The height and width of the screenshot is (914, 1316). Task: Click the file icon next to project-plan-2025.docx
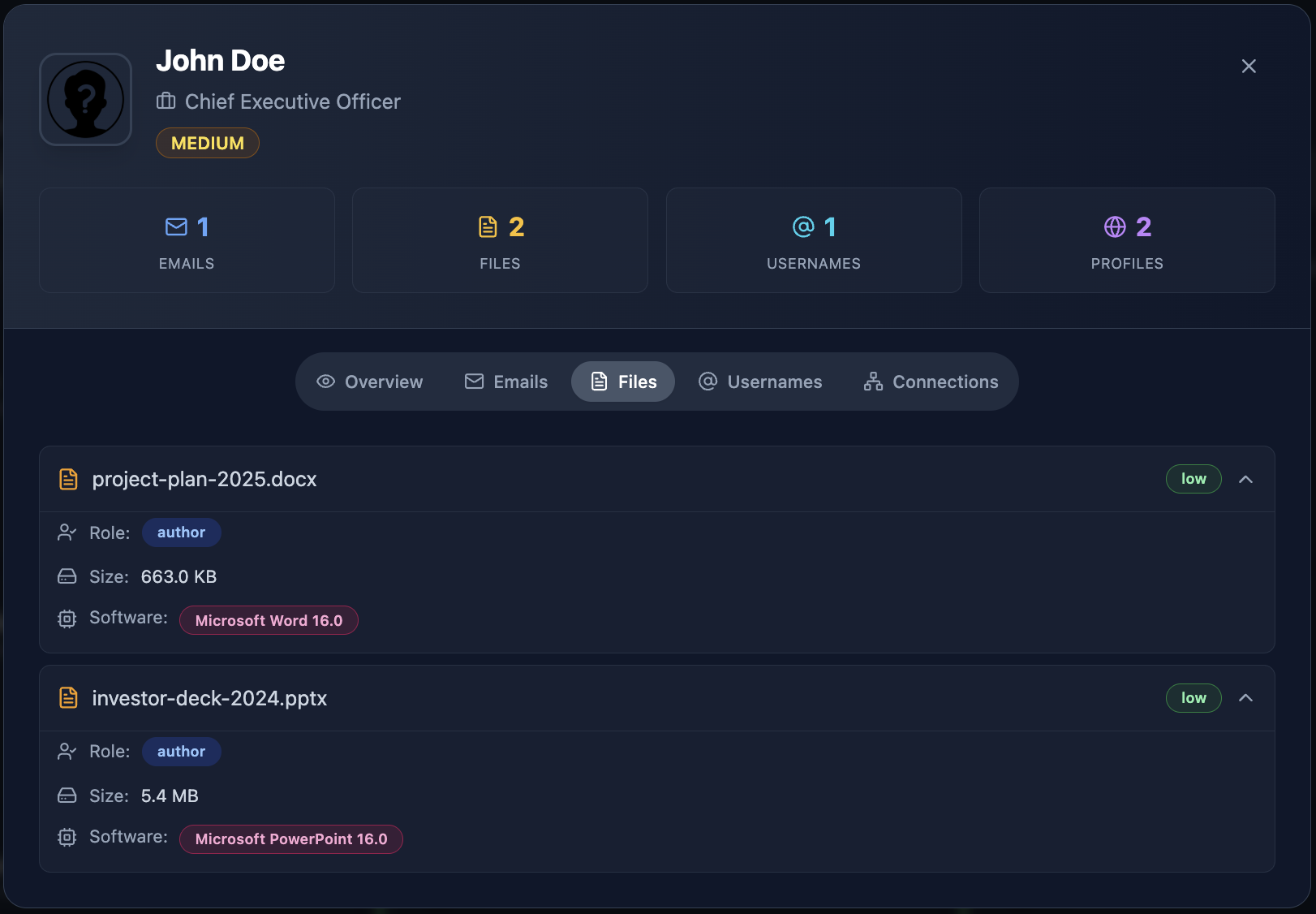69,479
